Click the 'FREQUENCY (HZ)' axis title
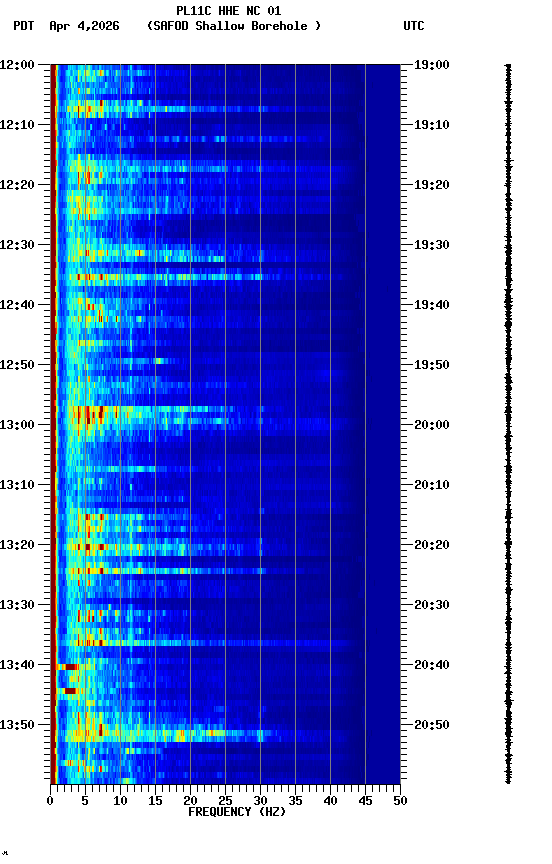Viewport: 552px width, 864px height. coord(237,812)
